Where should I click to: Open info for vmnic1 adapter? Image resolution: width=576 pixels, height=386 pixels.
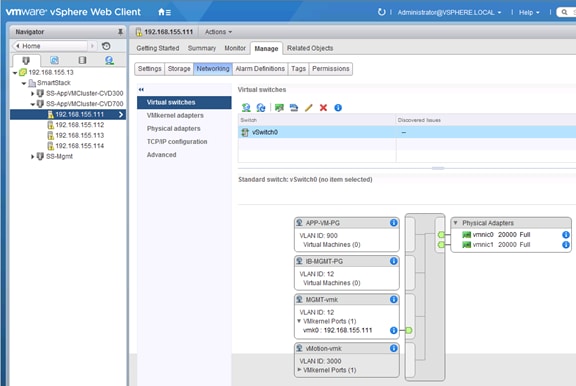pyautogui.click(x=566, y=244)
